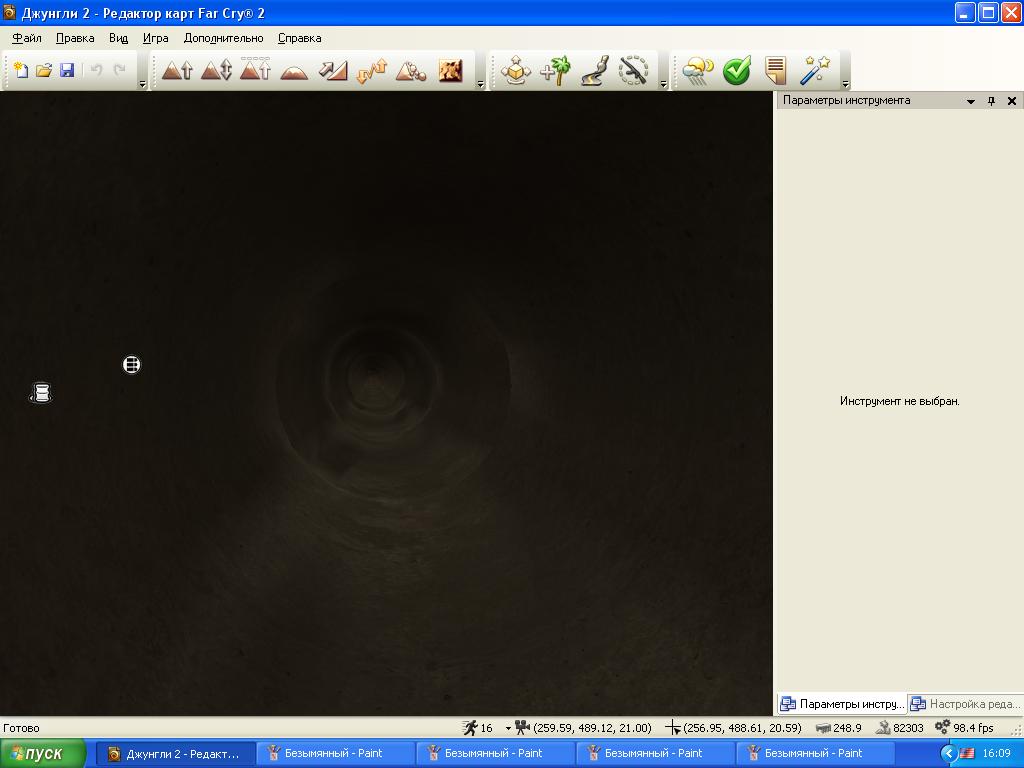The image size is (1024, 768).
Task: Select the raise terrain tool (mountain, up arrow)
Action: pyautogui.click(x=177, y=70)
